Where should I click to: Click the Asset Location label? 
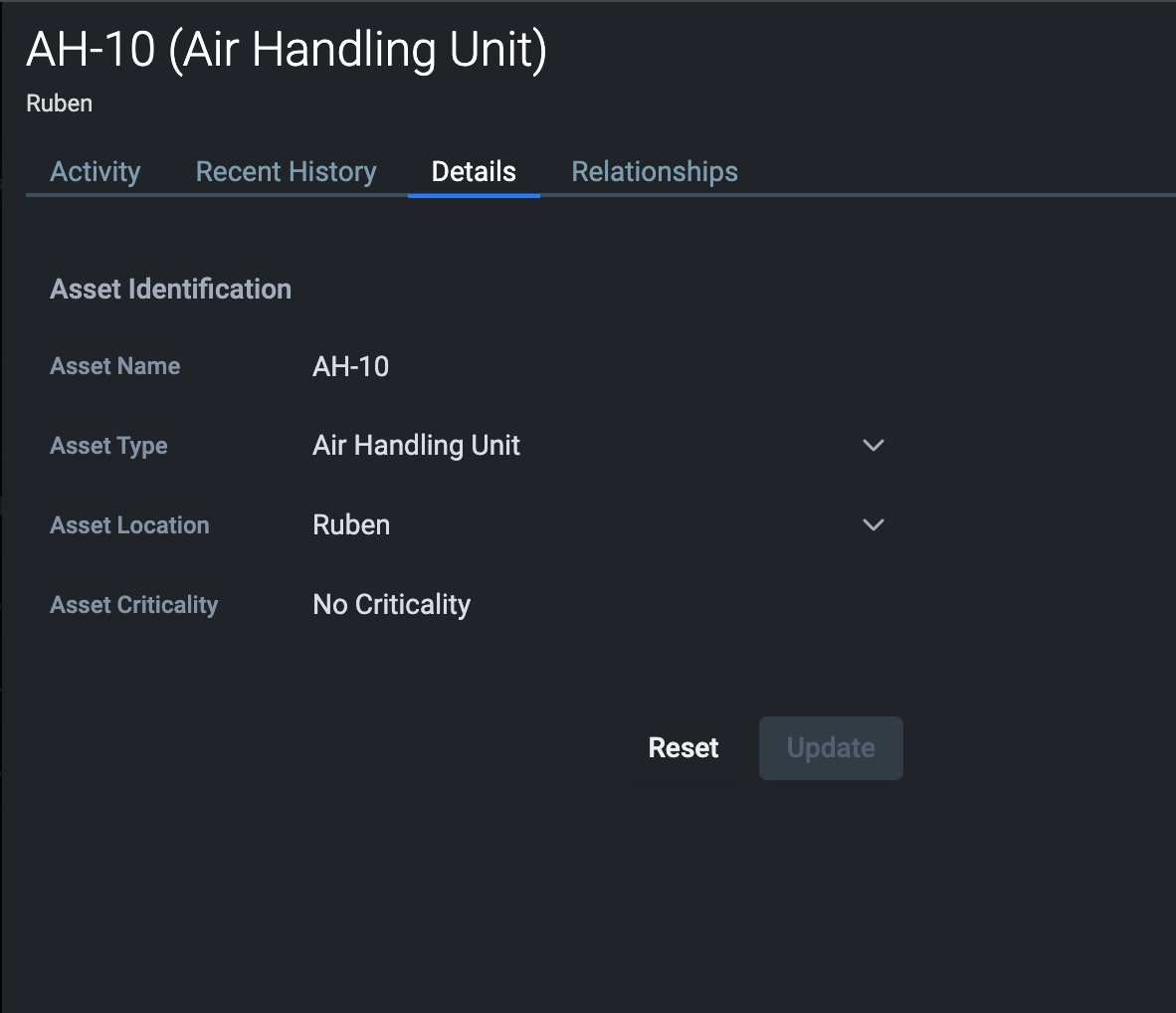coord(129,525)
